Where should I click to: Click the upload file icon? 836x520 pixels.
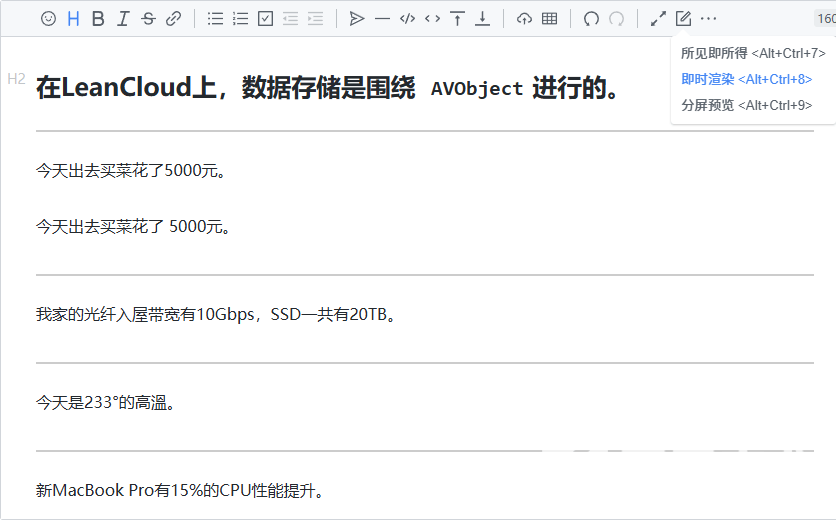(524, 18)
